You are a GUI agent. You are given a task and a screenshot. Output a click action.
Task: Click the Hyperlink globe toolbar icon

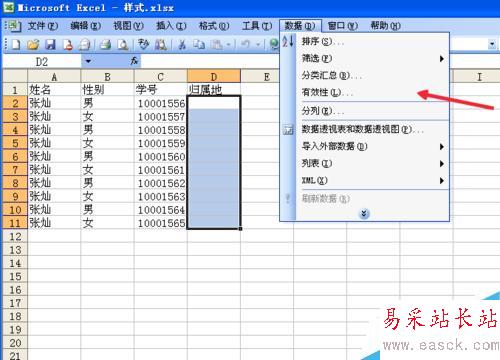pos(274,44)
